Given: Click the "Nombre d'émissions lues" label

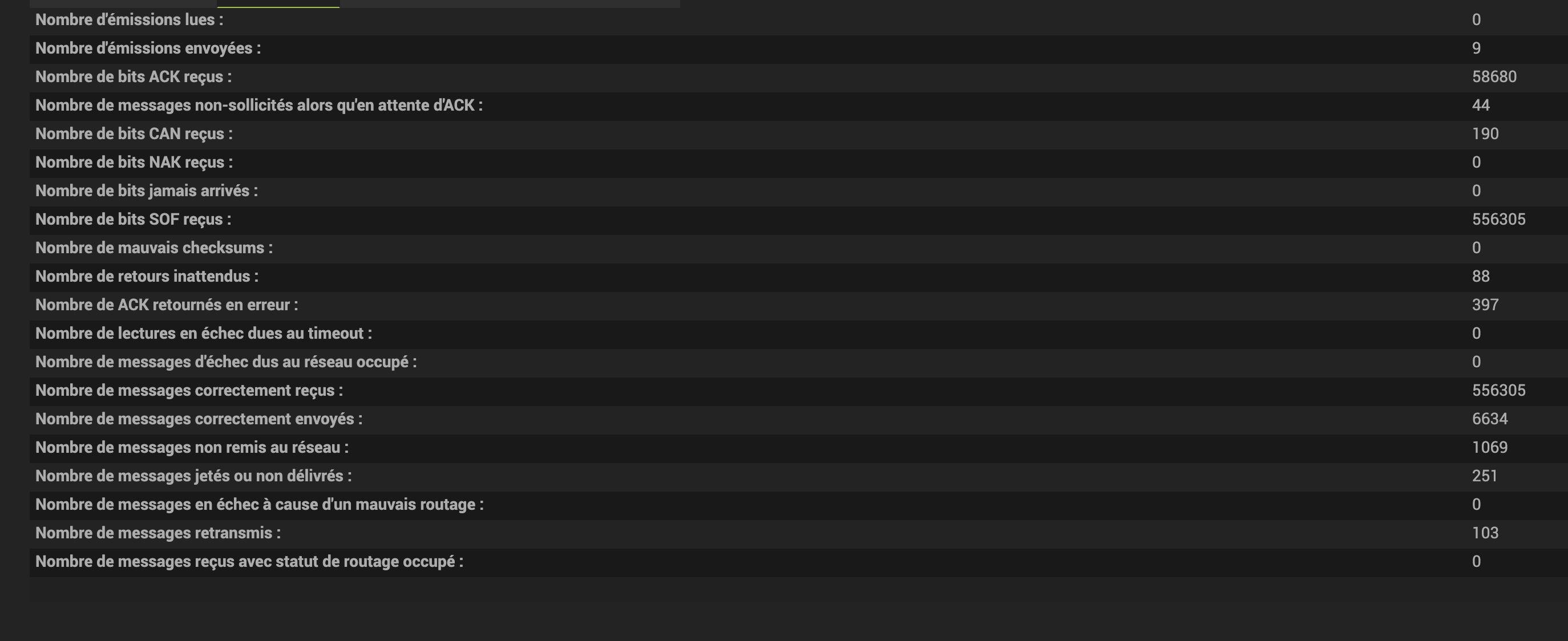Looking at the screenshot, I should pyautogui.click(x=129, y=19).
